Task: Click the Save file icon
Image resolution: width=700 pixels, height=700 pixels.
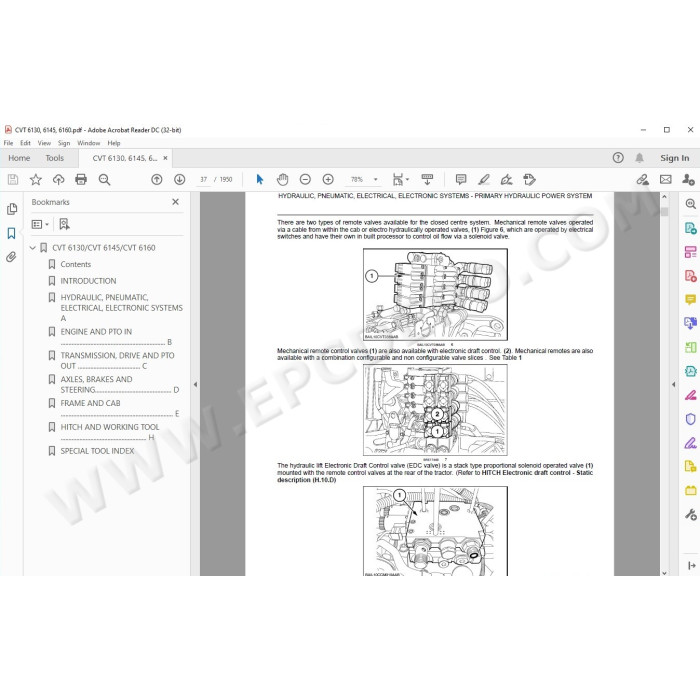Action: (13, 179)
